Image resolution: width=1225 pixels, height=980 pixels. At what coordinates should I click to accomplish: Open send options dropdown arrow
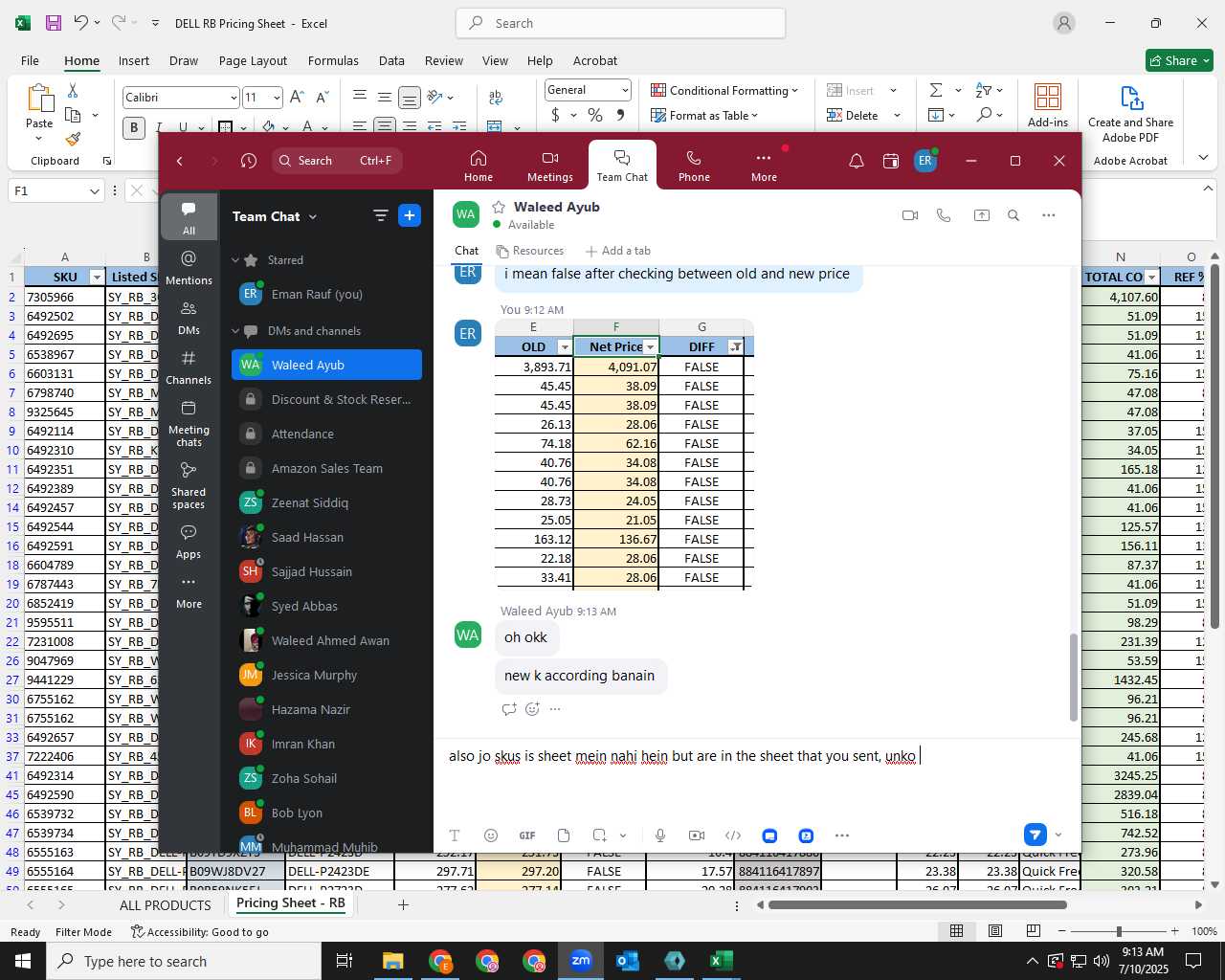[x=1058, y=835]
